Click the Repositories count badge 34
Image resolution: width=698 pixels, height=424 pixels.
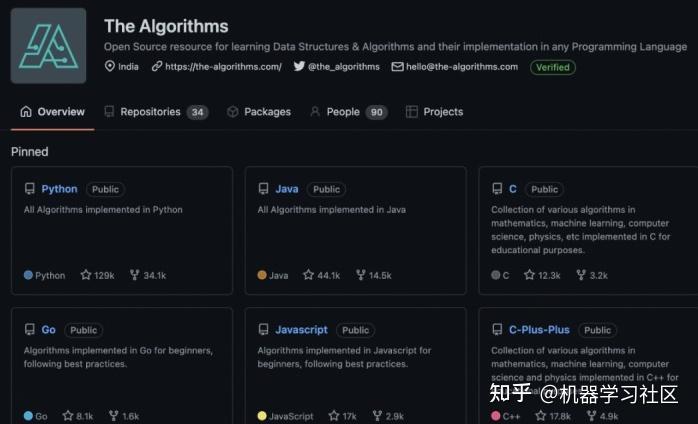tap(198, 112)
